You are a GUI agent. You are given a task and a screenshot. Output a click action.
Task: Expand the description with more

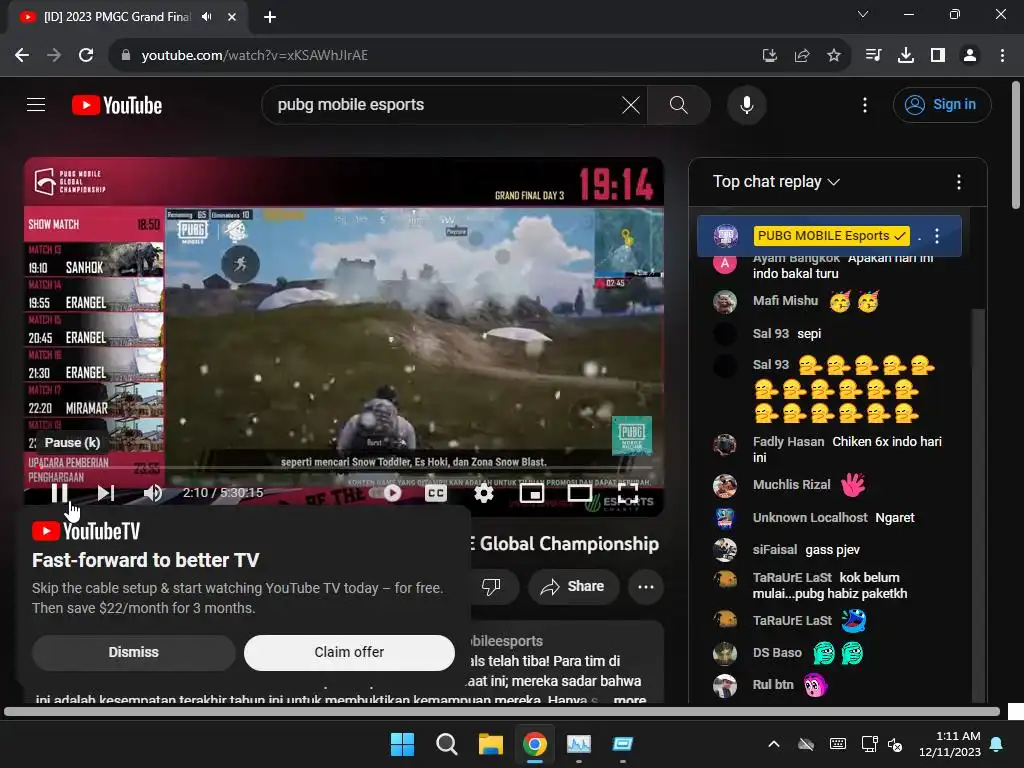630,699
